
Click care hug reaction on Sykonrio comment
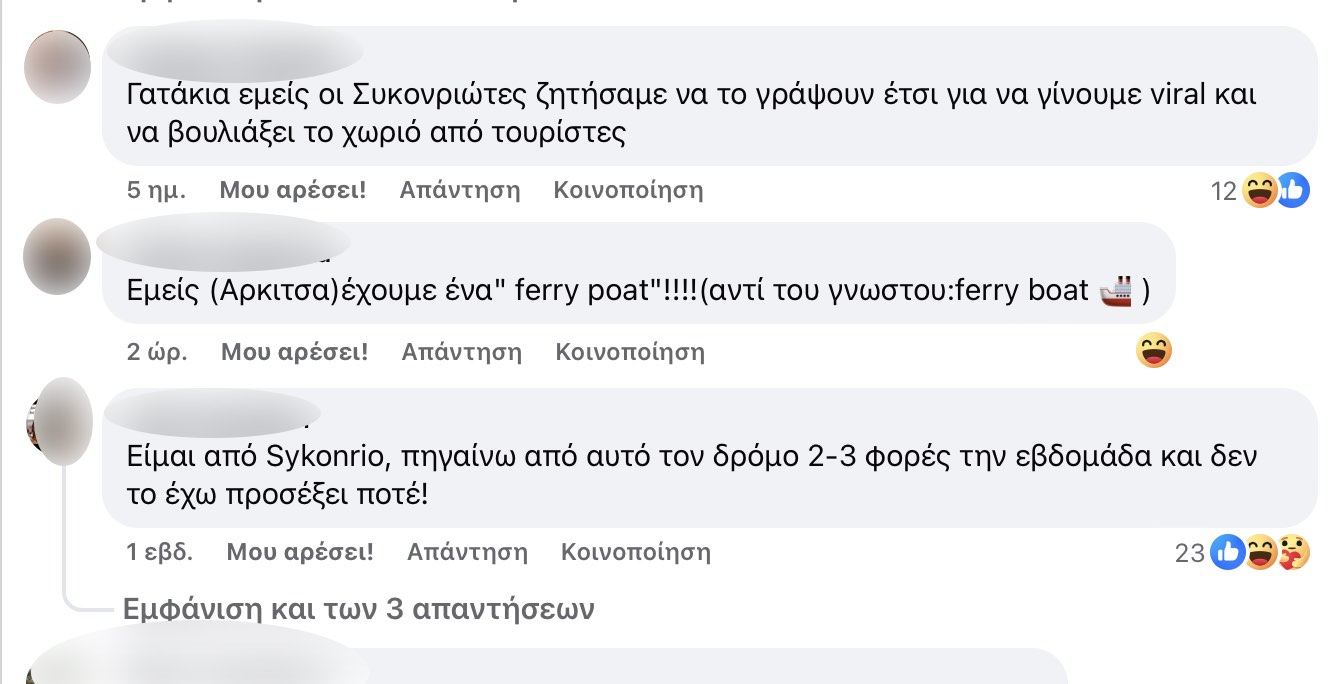[1293, 552]
